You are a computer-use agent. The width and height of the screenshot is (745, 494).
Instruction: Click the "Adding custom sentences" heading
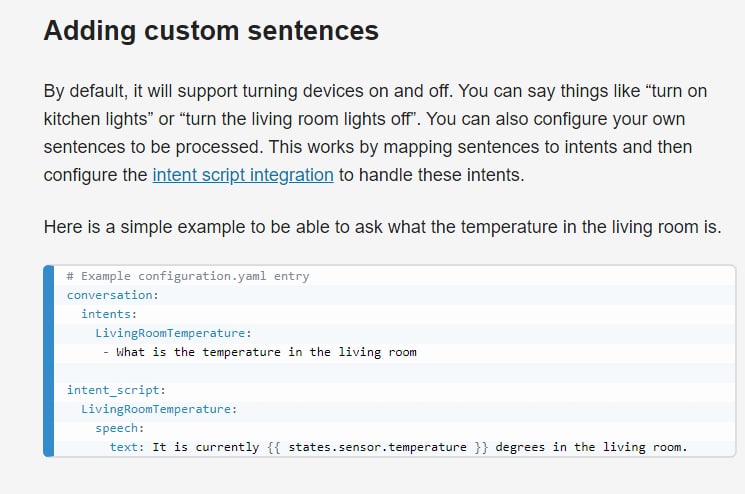(x=211, y=31)
